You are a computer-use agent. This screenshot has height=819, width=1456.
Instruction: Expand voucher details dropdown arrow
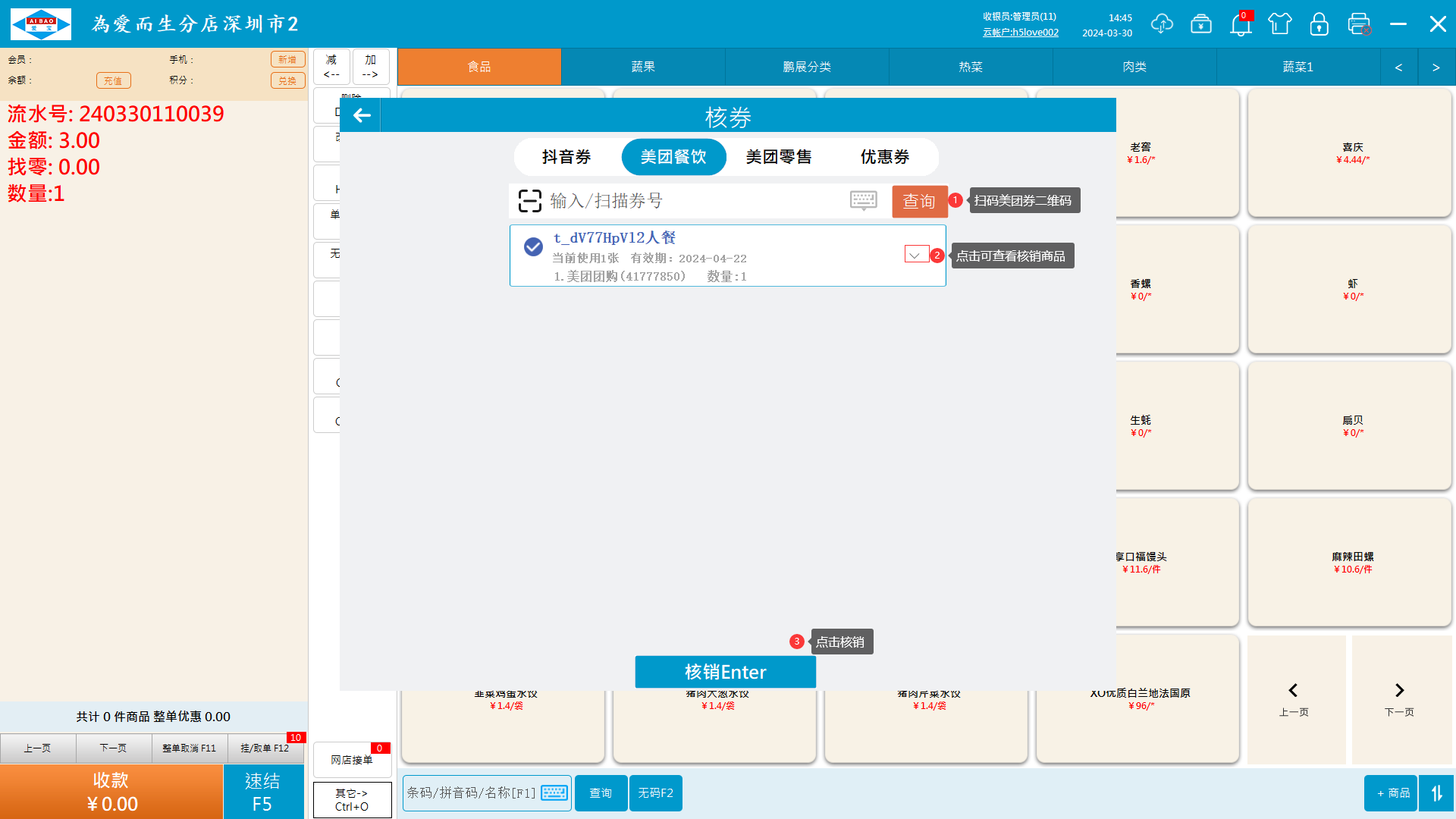916,255
